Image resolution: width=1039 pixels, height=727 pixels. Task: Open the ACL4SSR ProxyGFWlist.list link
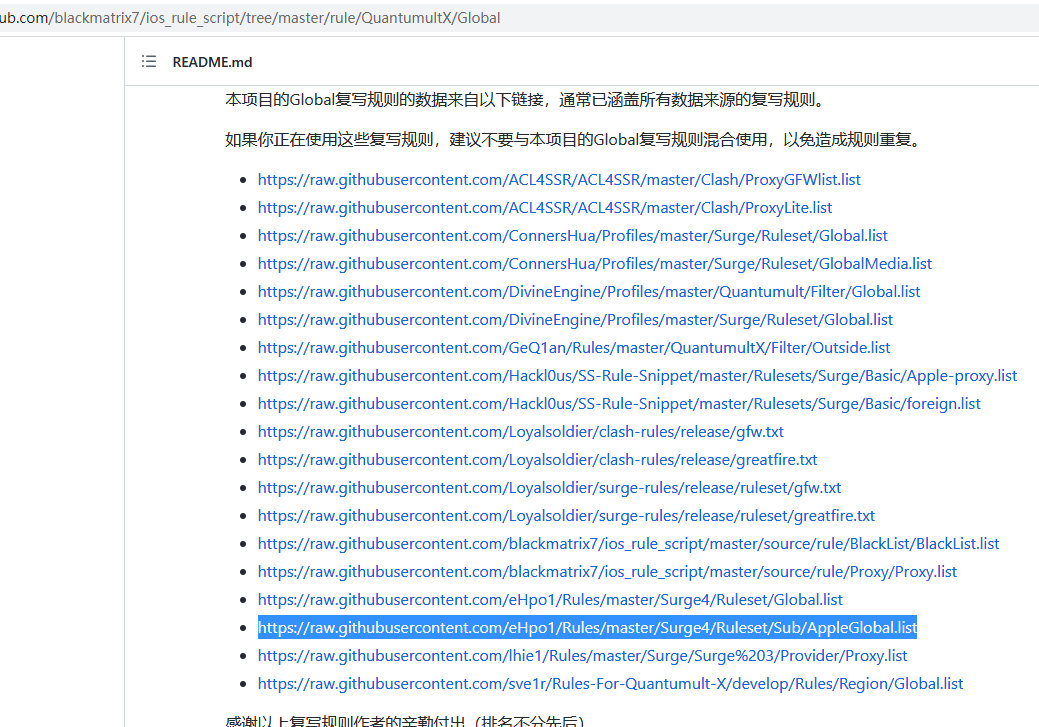point(559,179)
